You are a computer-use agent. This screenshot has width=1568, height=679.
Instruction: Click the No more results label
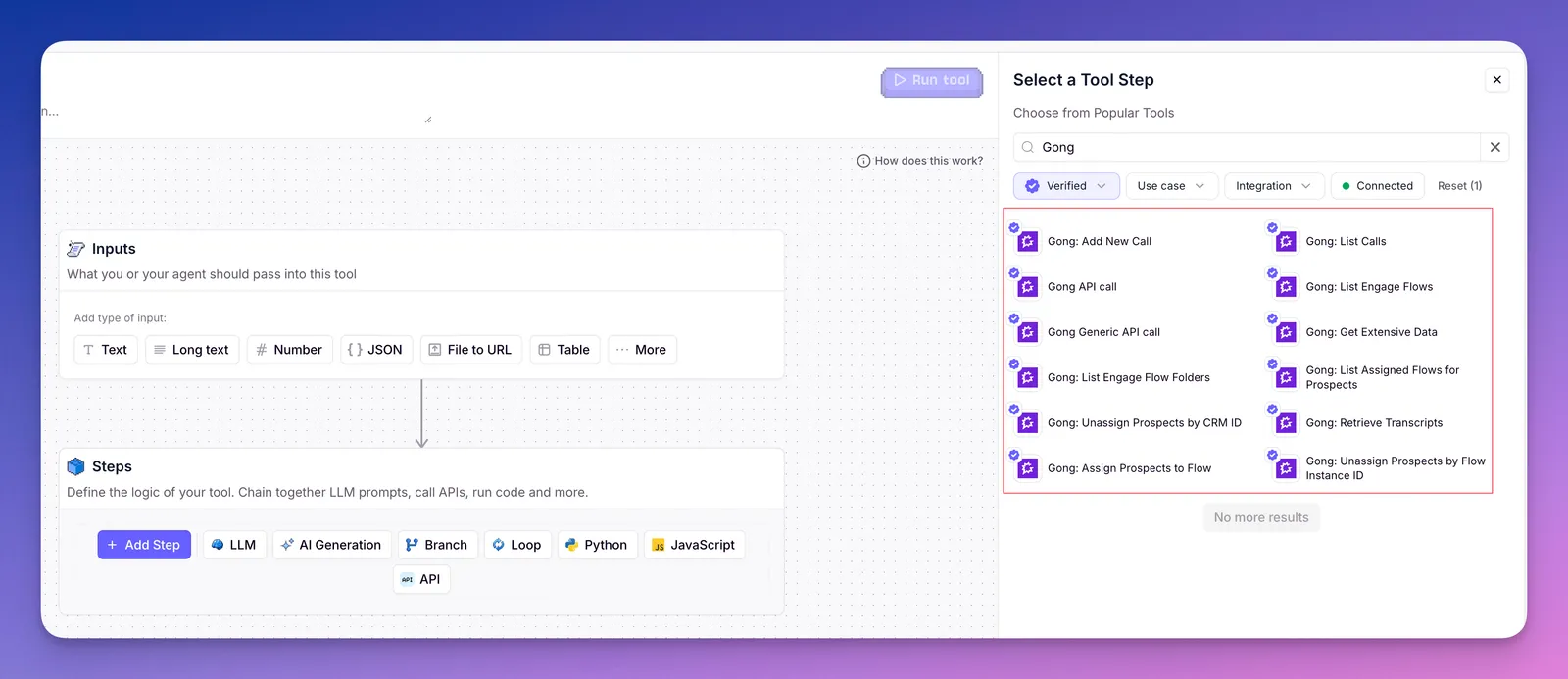[x=1261, y=517]
